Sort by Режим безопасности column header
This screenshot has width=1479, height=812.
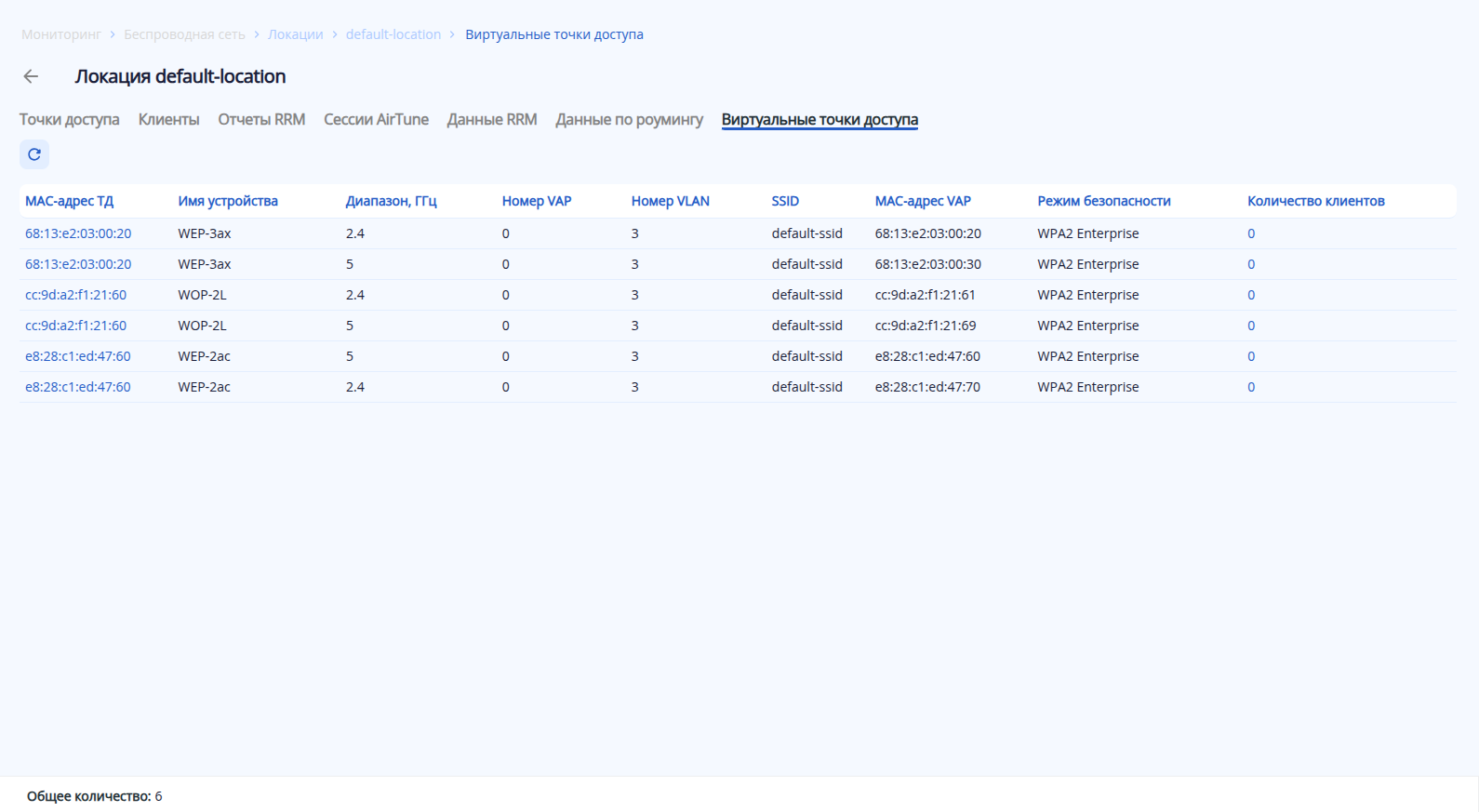(x=1103, y=201)
